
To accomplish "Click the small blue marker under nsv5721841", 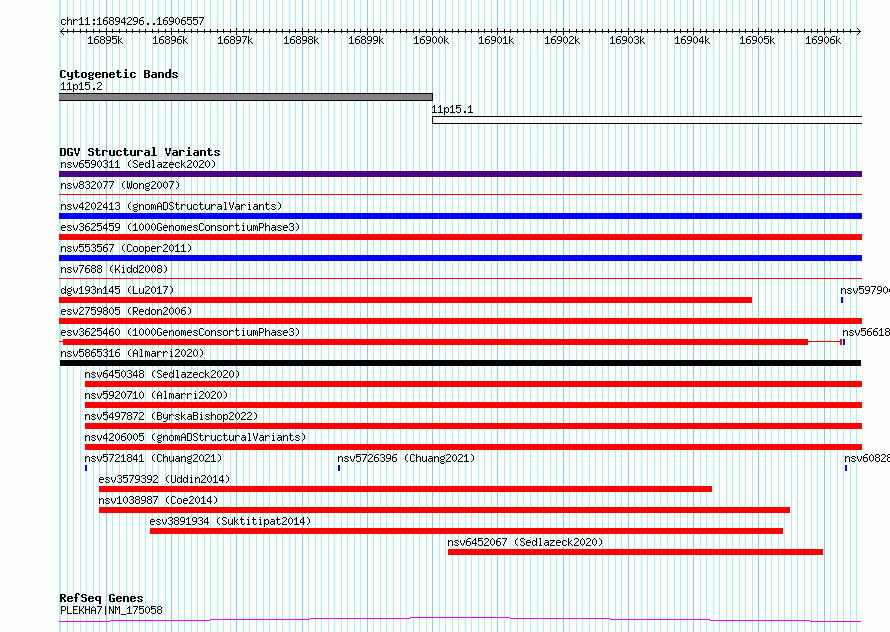I will click(x=86, y=468).
